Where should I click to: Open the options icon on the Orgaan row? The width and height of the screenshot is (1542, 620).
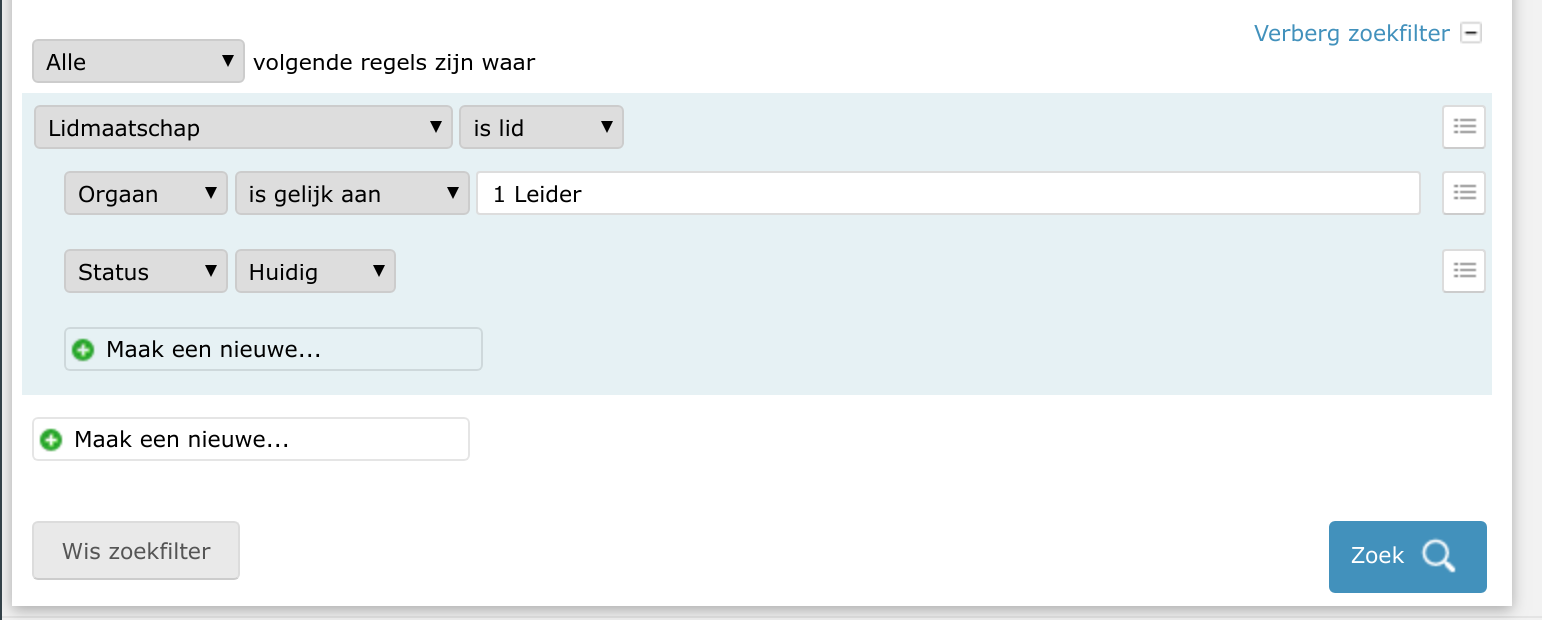click(x=1463, y=193)
